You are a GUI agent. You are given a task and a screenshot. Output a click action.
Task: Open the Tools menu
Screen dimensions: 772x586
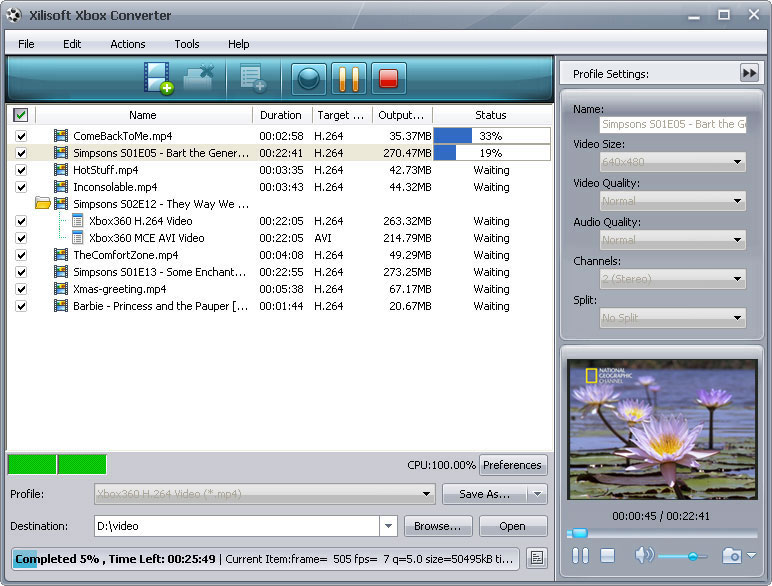click(x=187, y=44)
